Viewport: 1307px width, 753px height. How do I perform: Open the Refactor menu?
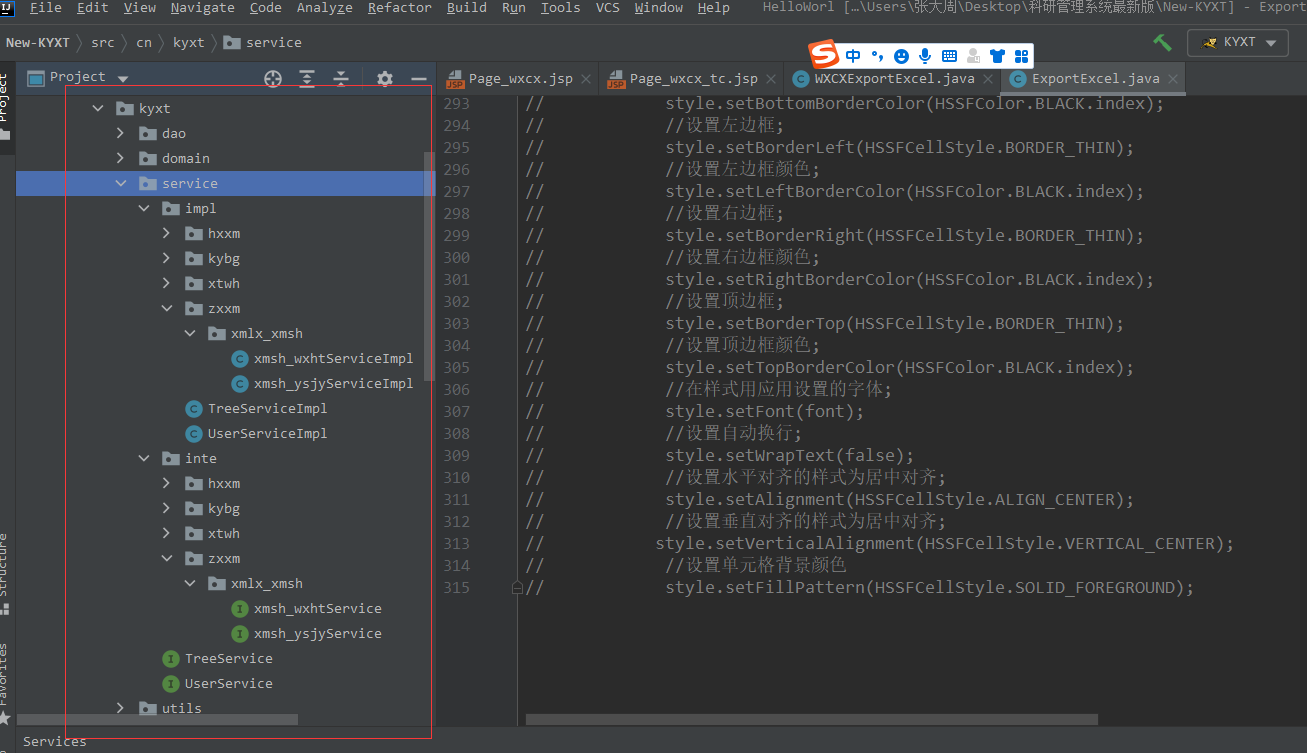399,8
